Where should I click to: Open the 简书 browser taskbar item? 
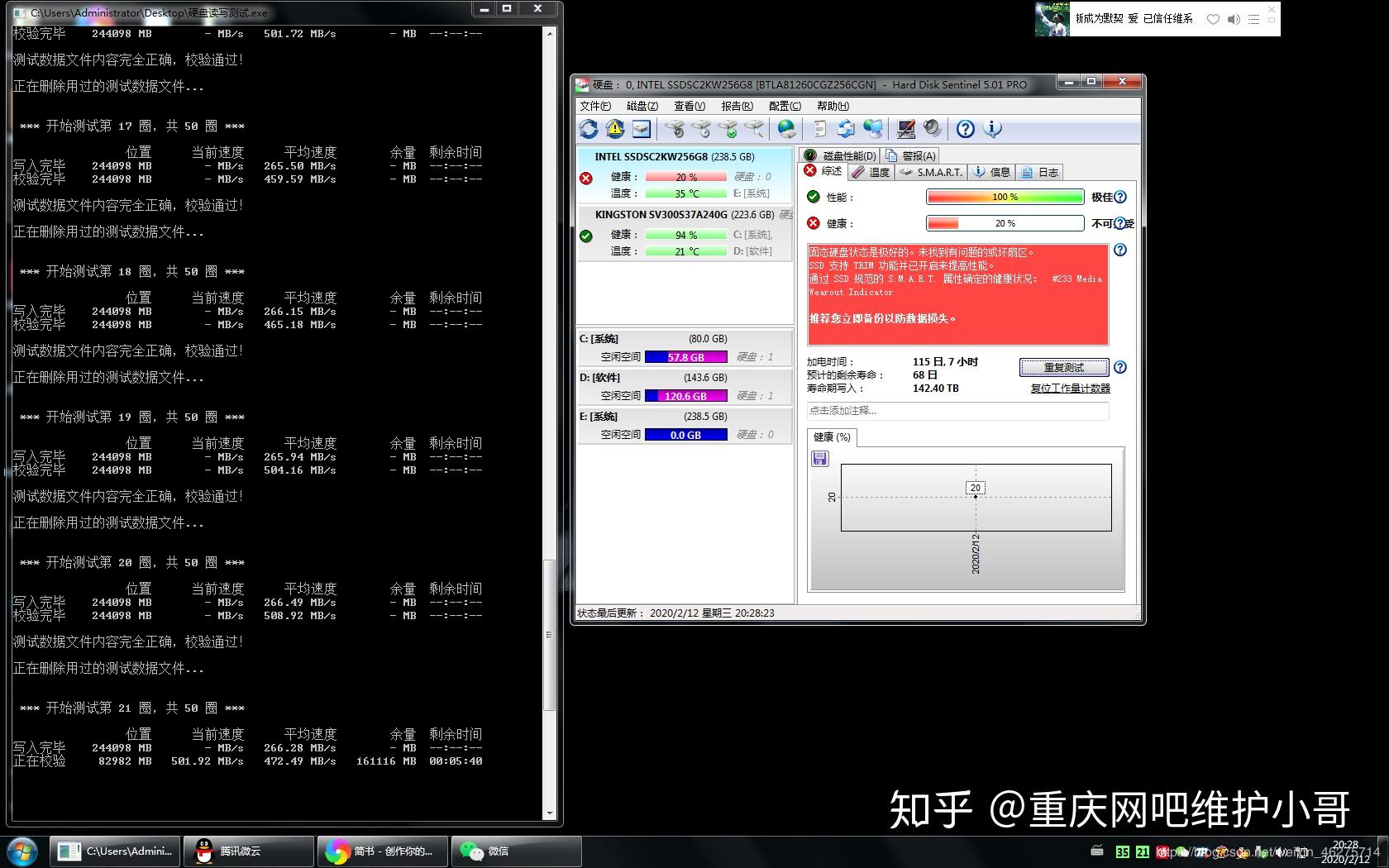point(382,851)
